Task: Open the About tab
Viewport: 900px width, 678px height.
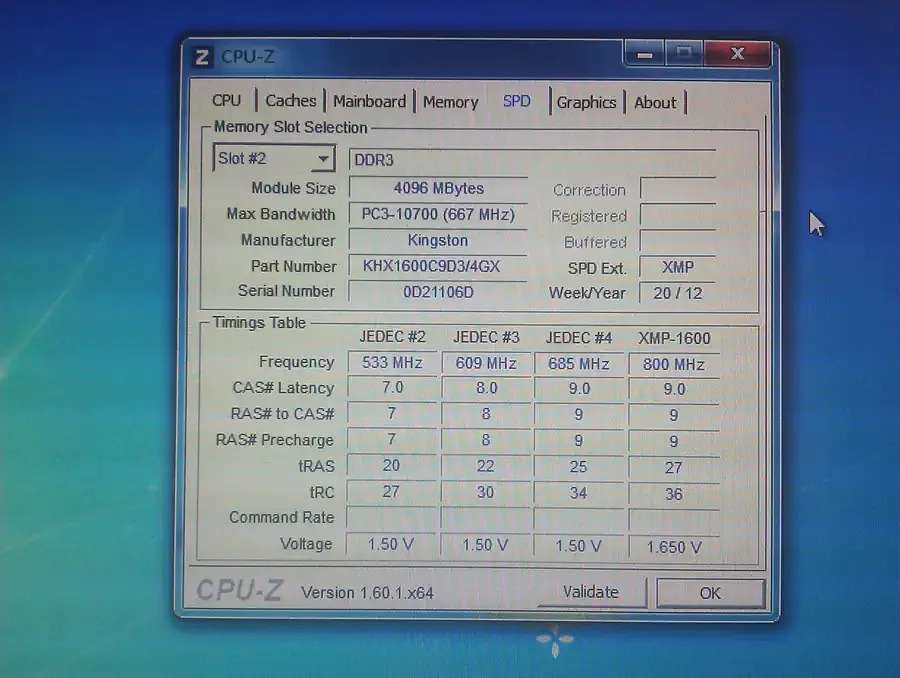Action: (x=655, y=103)
